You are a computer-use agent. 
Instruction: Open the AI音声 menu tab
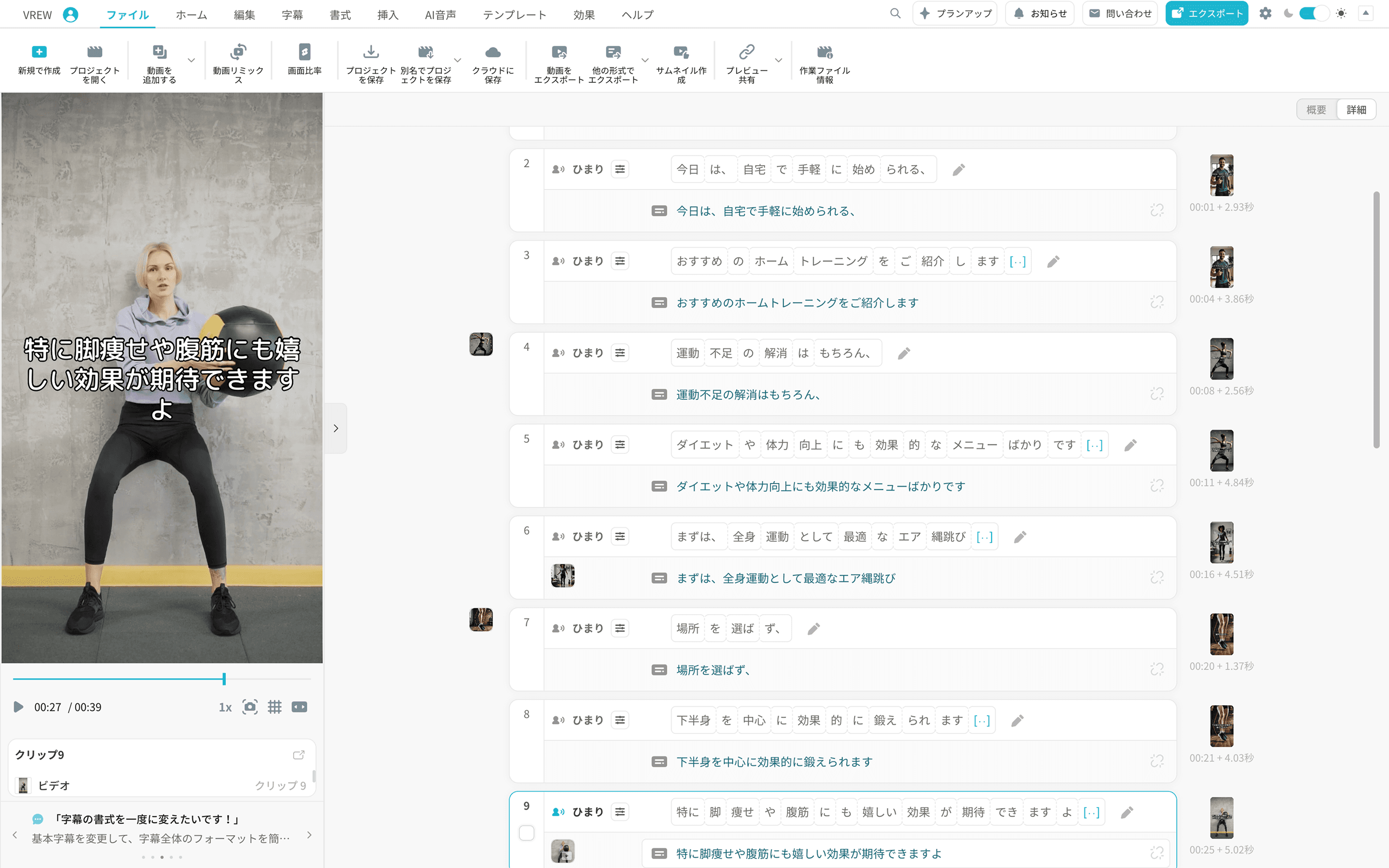pos(440,15)
